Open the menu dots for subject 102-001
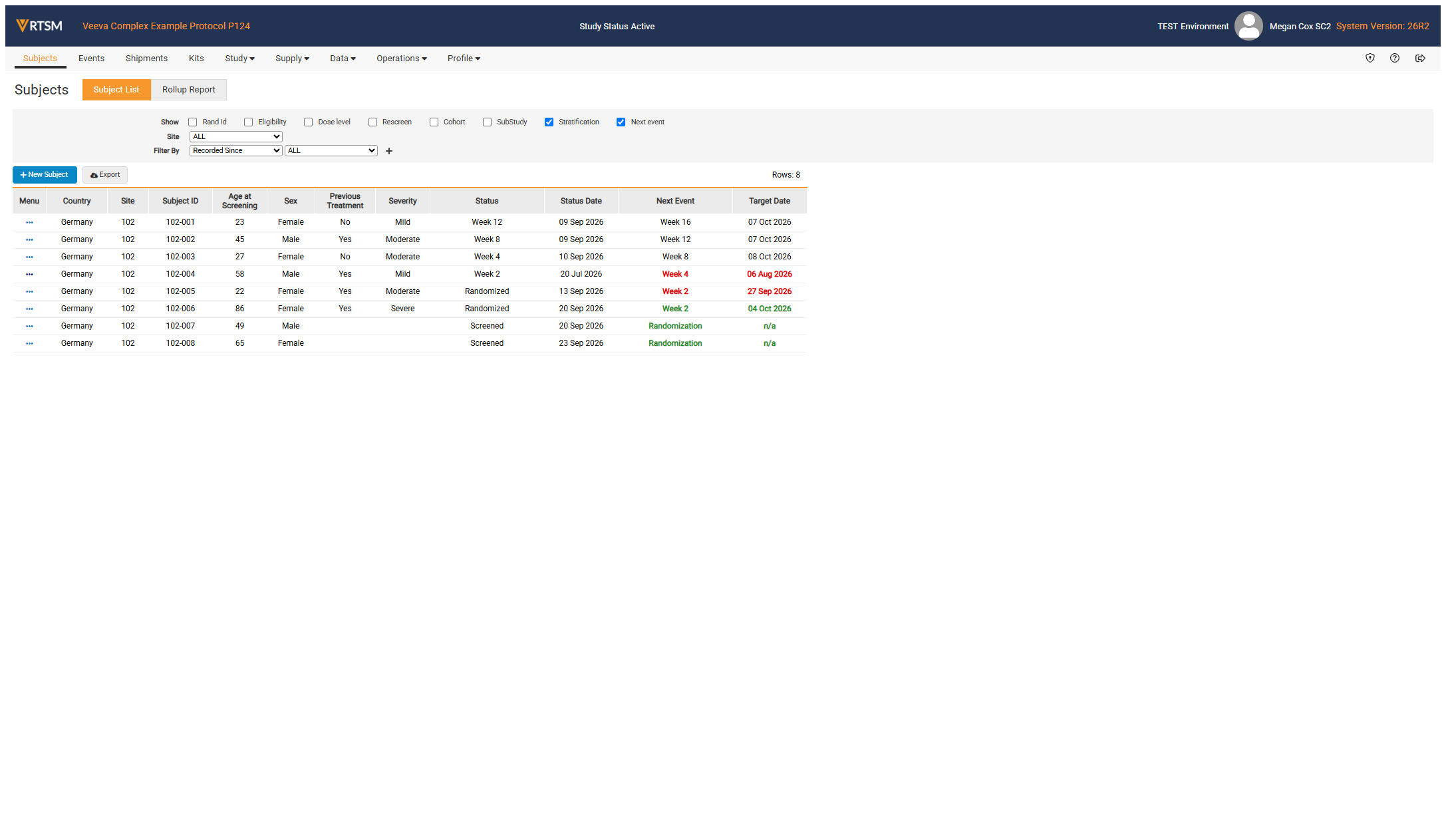This screenshot has height=840, width=1446. (29, 223)
